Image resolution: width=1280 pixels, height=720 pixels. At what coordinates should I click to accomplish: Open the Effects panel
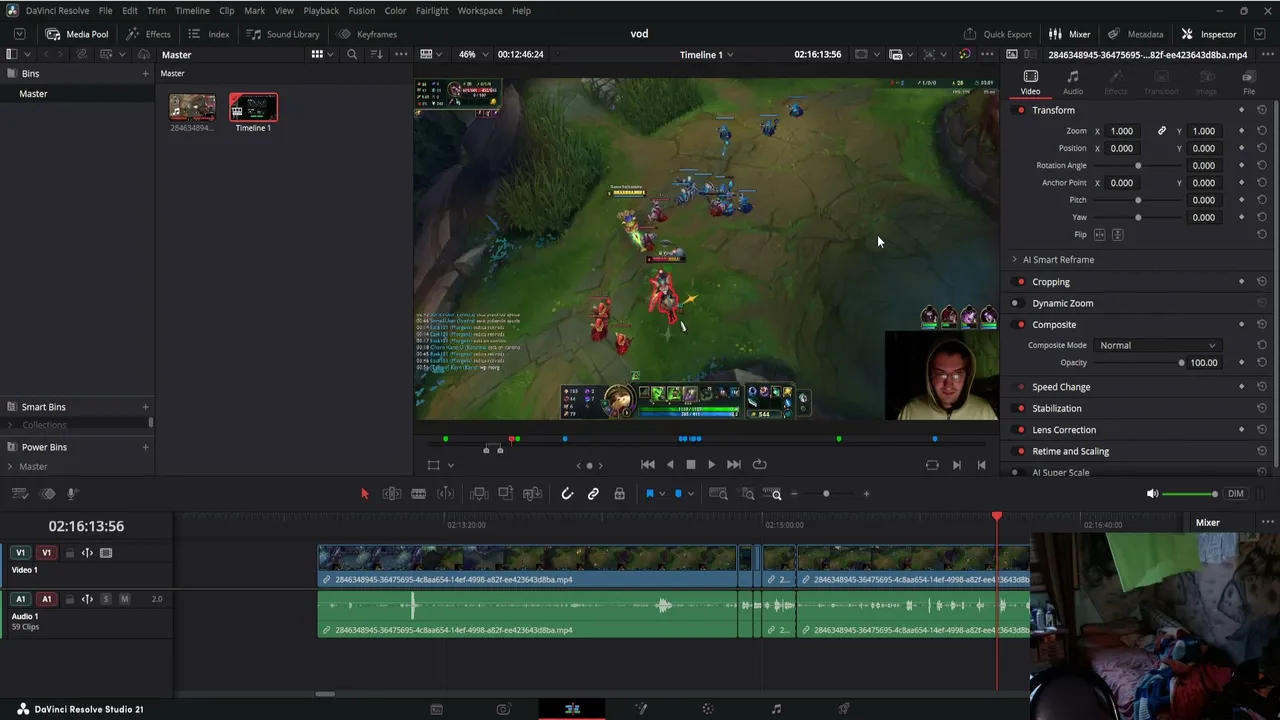[148, 34]
